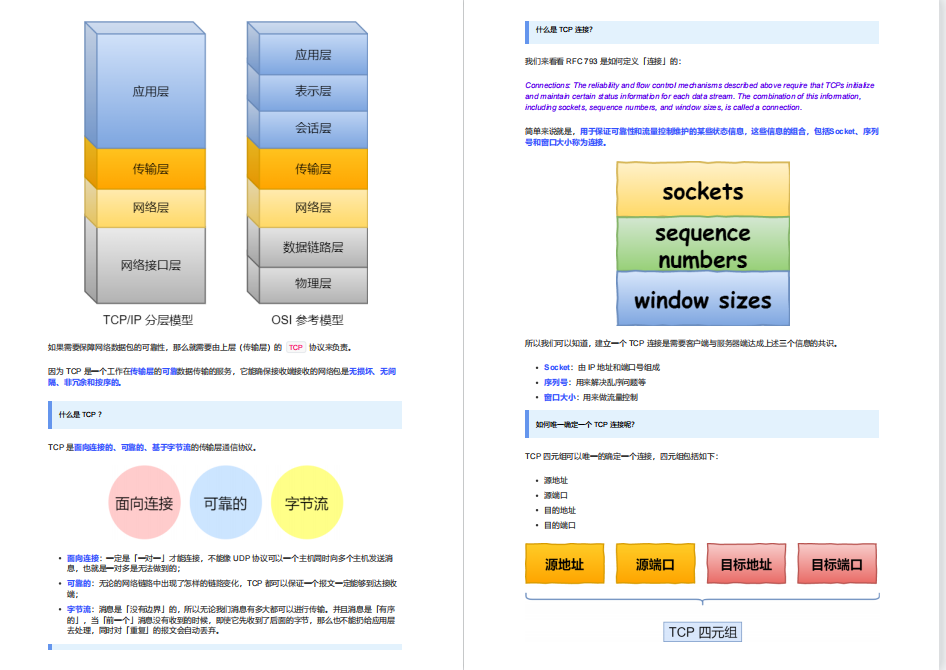Click the 可靠的 blue circle
This screenshot has height=670, width=946.
tap(226, 502)
